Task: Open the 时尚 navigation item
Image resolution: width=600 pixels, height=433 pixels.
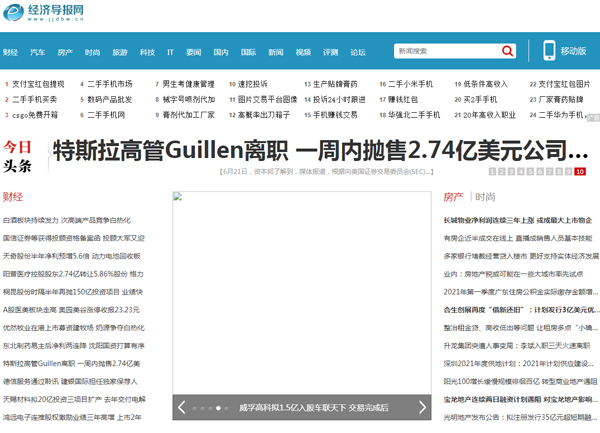Action: pos(92,52)
